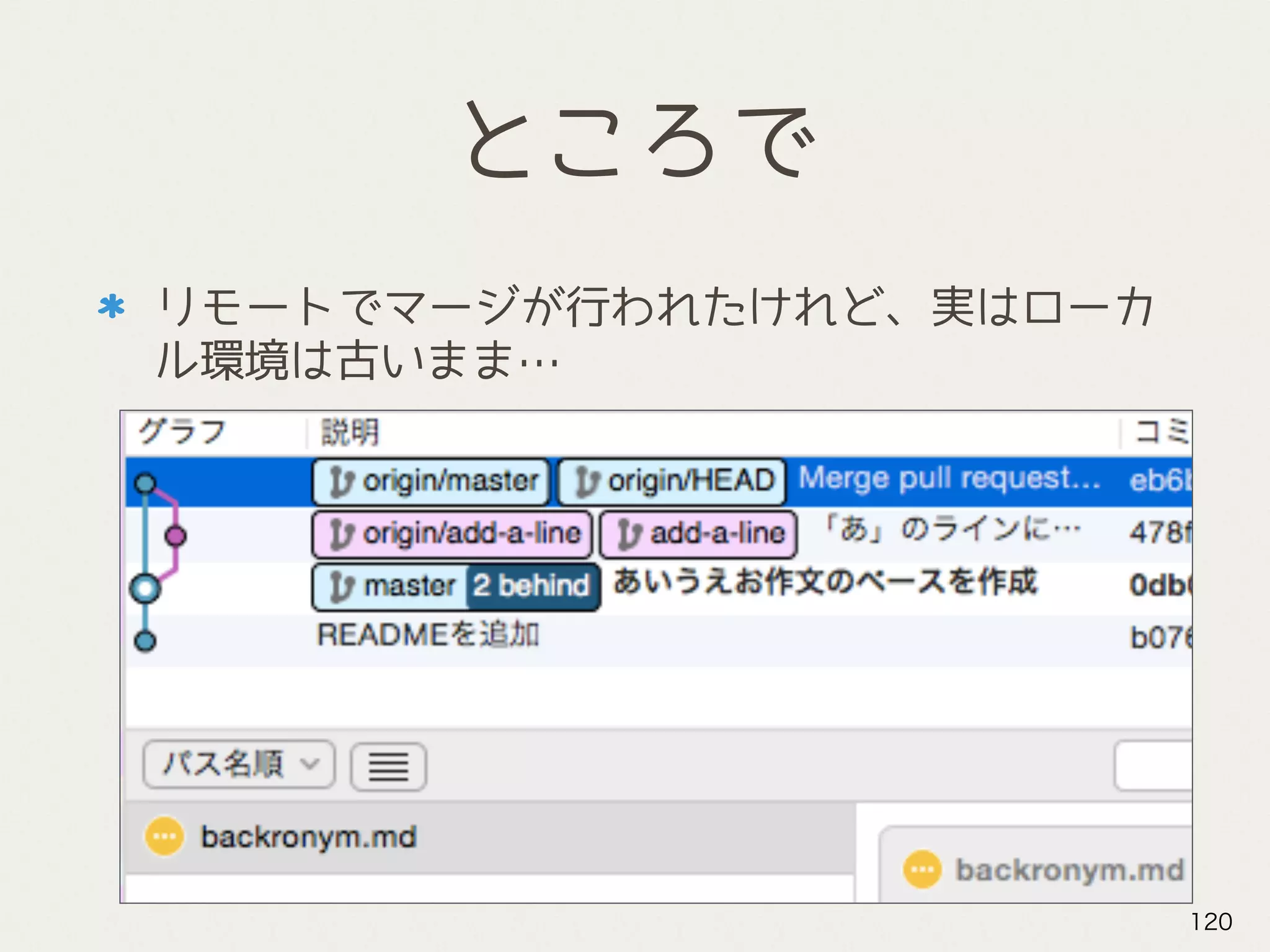This screenshot has height=952, width=1270.
Task: Click the magenta add-a-line commit node
Action: [175, 535]
